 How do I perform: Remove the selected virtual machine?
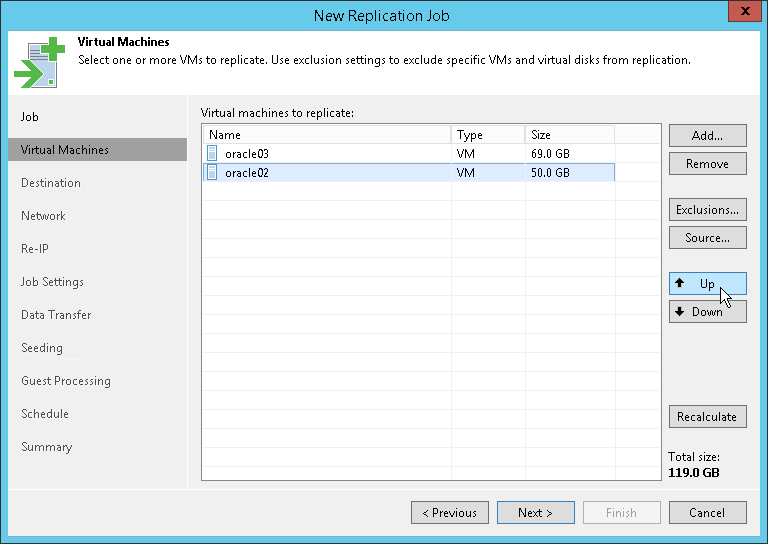pos(707,164)
